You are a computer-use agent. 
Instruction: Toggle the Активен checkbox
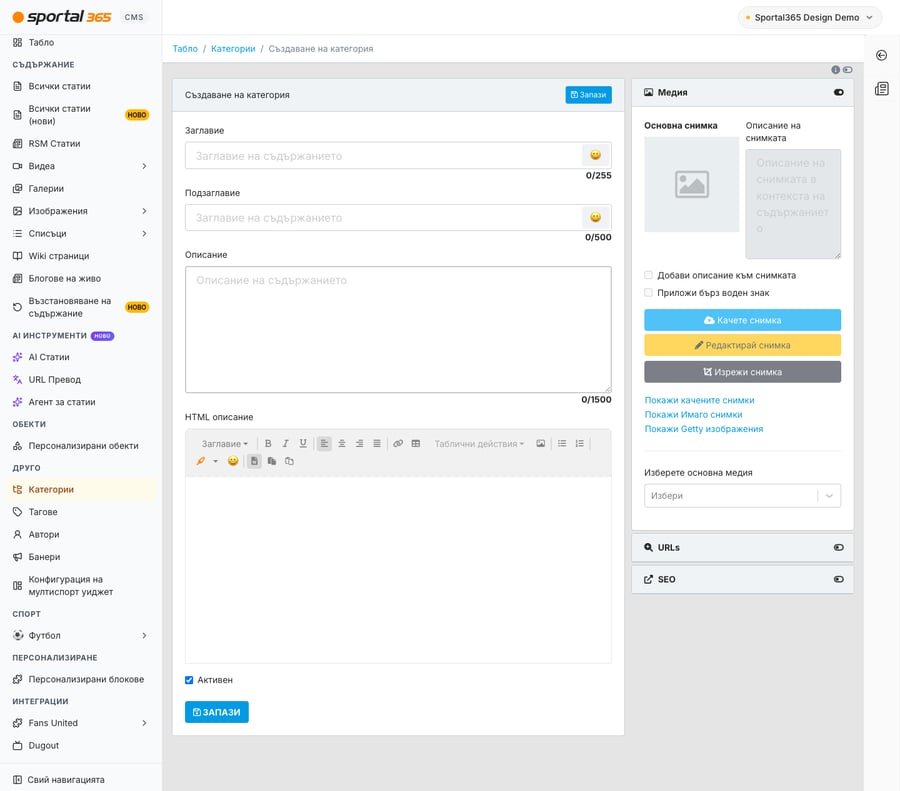click(189, 680)
